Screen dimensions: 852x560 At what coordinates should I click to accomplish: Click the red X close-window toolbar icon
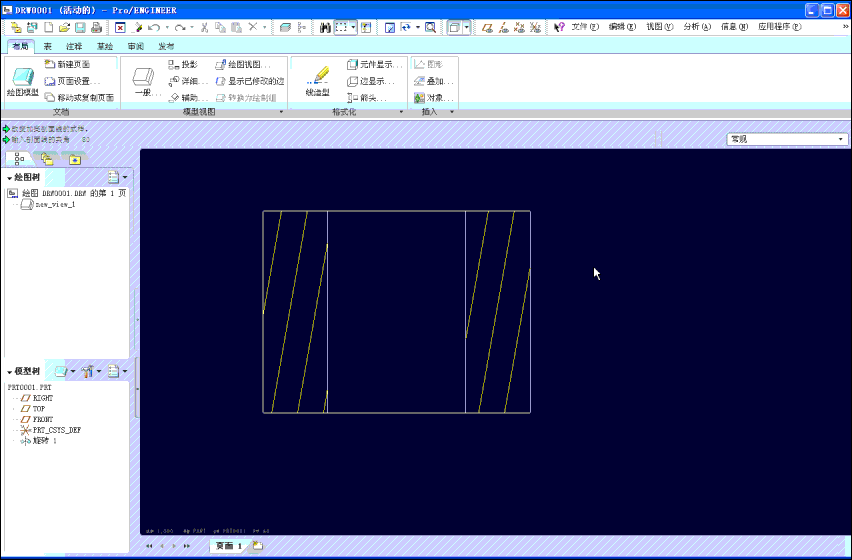tap(120, 27)
